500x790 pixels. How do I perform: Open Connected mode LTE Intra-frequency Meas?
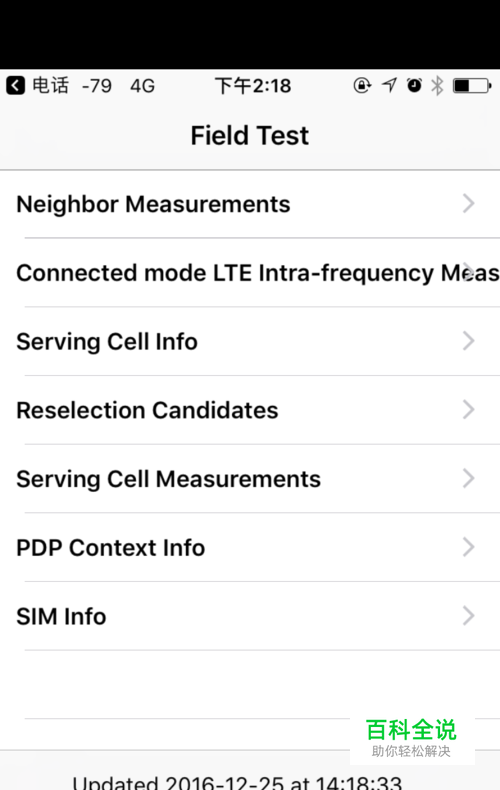click(x=250, y=273)
